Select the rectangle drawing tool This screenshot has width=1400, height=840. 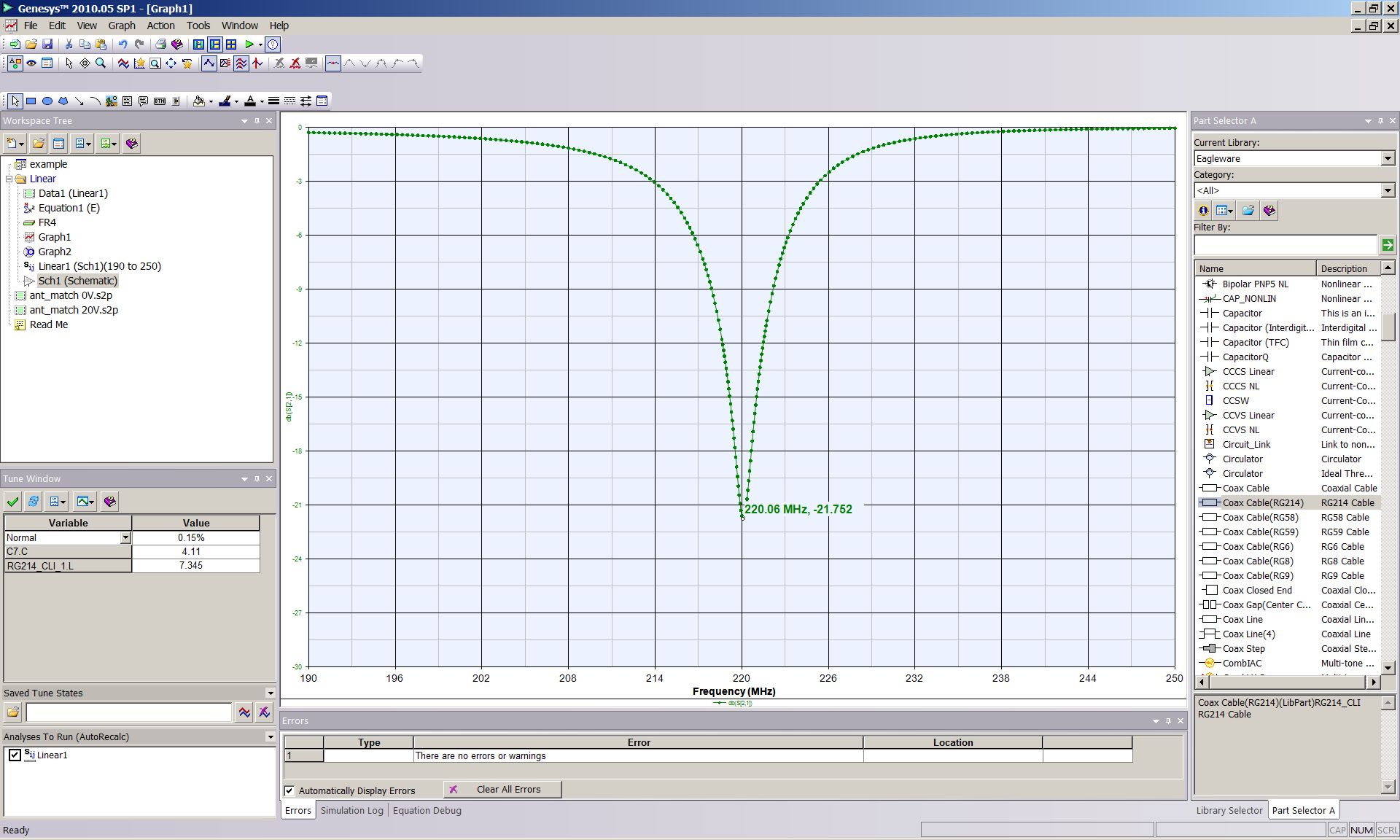pyautogui.click(x=31, y=101)
